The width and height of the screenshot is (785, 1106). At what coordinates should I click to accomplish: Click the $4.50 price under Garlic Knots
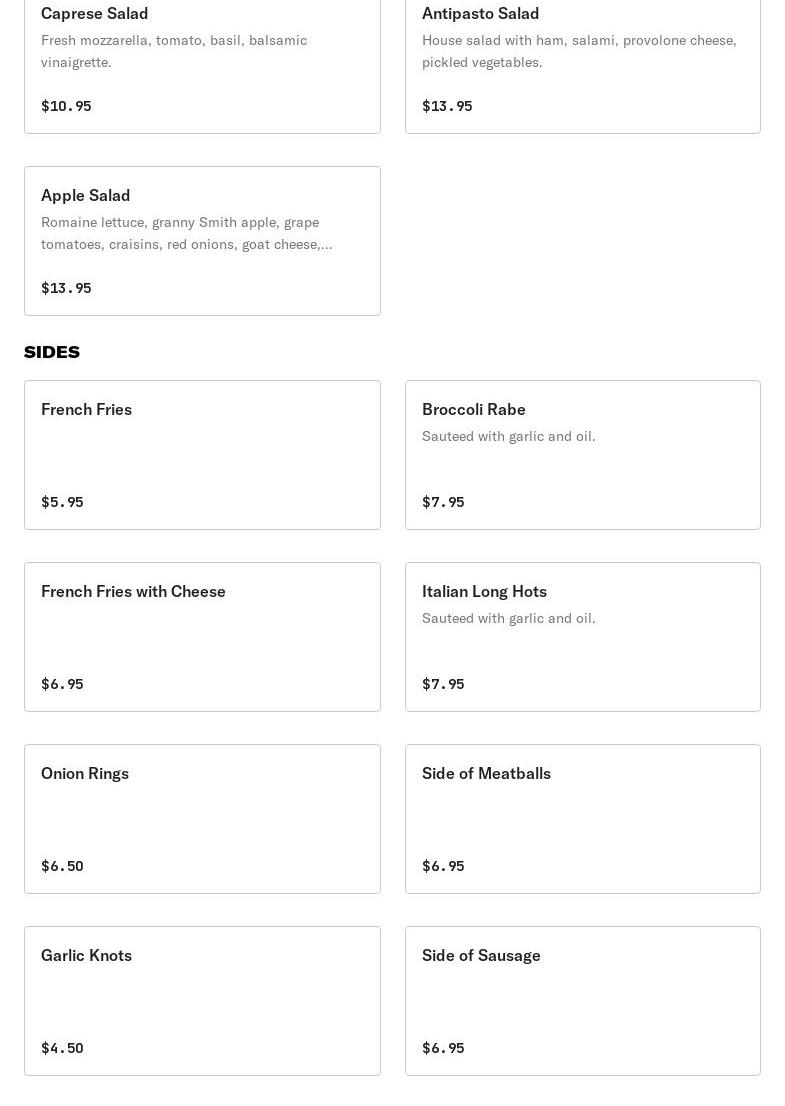click(x=62, y=1048)
